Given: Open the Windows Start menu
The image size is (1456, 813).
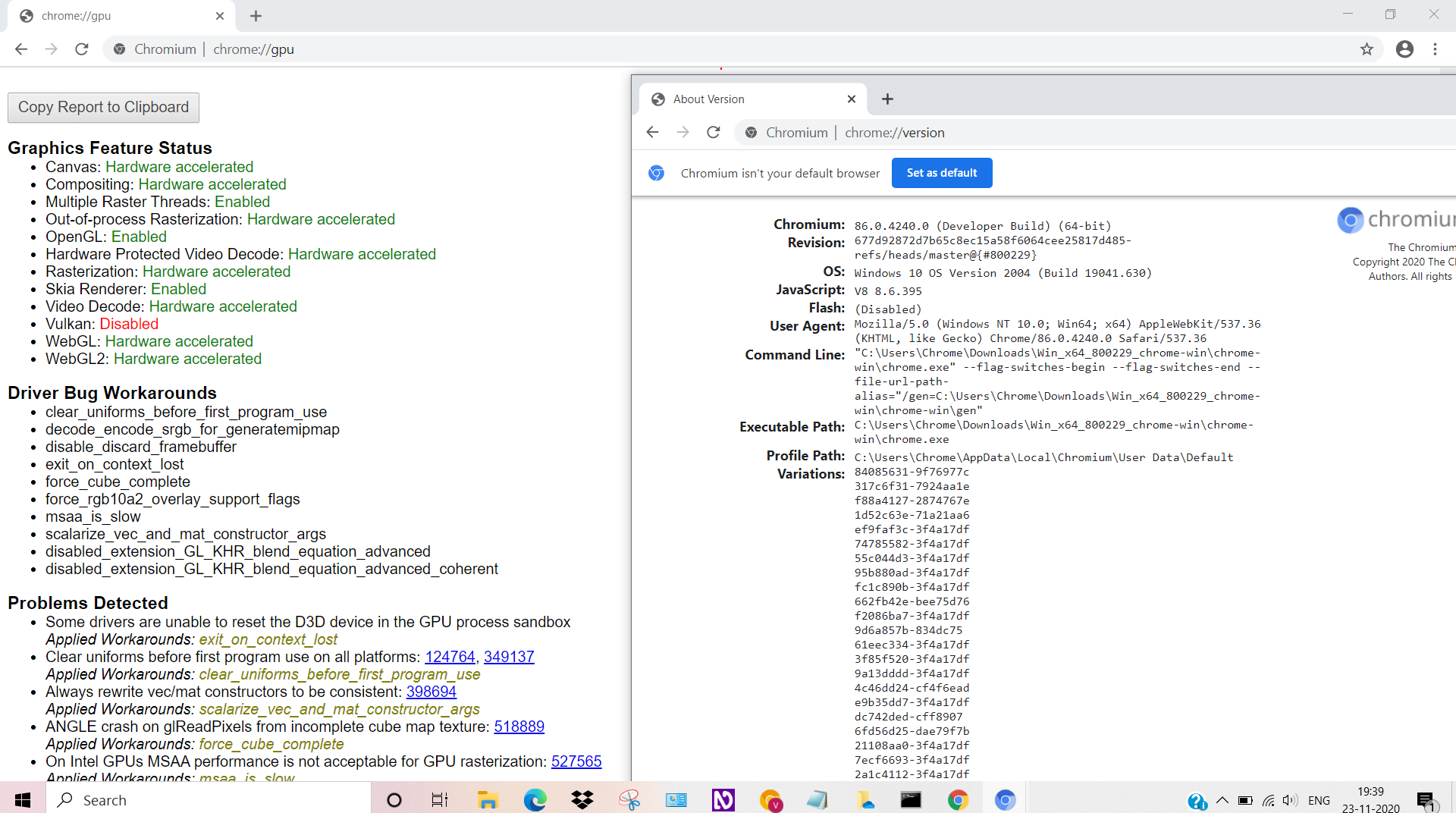Looking at the screenshot, I should (x=23, y=800).
